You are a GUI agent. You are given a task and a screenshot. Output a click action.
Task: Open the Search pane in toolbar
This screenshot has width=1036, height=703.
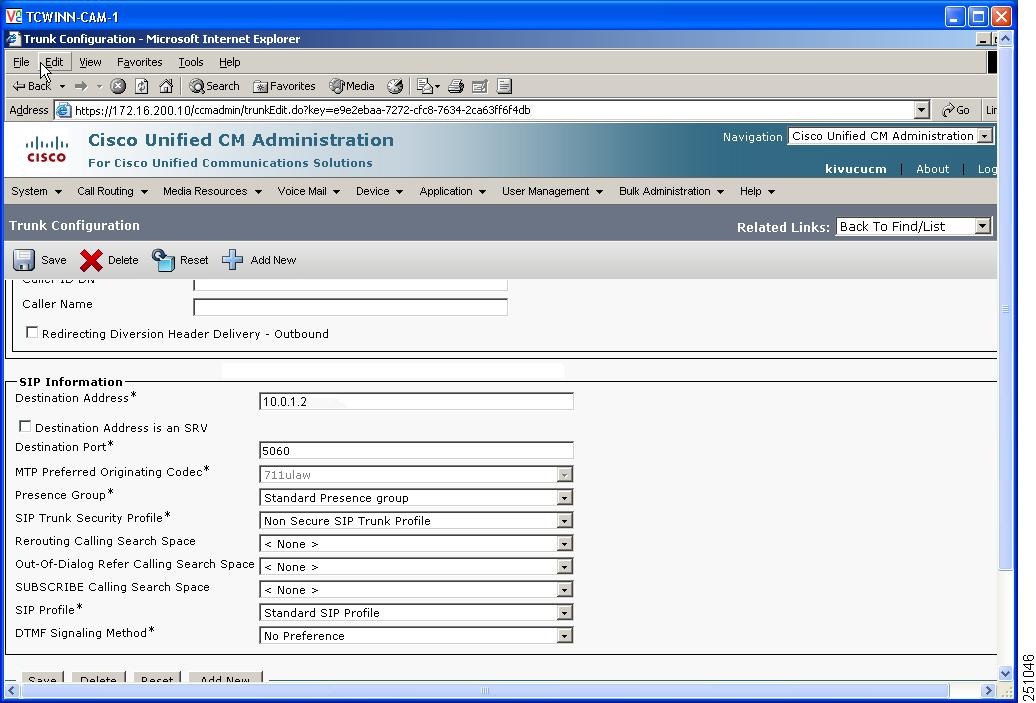(x=214, y=86)
